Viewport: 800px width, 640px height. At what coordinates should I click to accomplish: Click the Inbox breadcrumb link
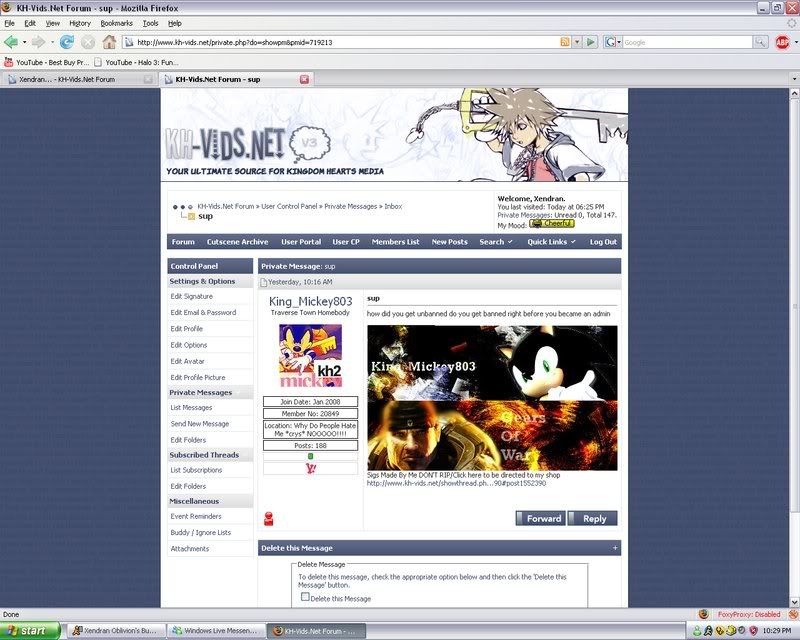393,206
